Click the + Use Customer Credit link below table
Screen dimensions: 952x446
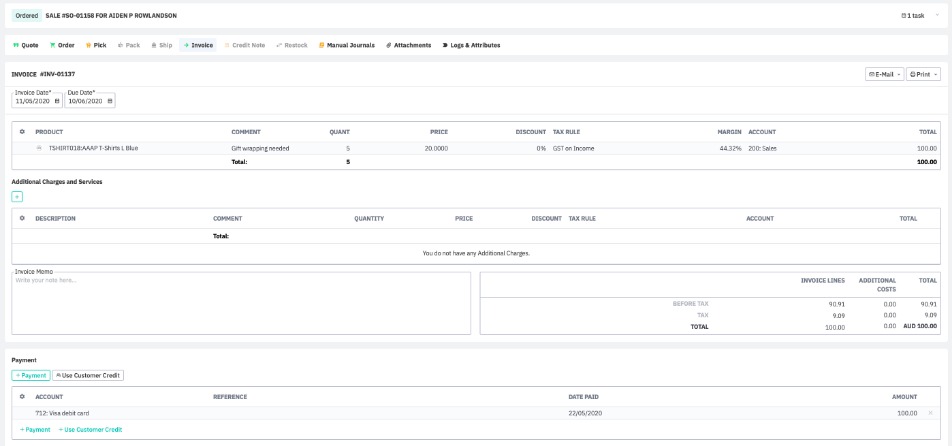(90, 429)
